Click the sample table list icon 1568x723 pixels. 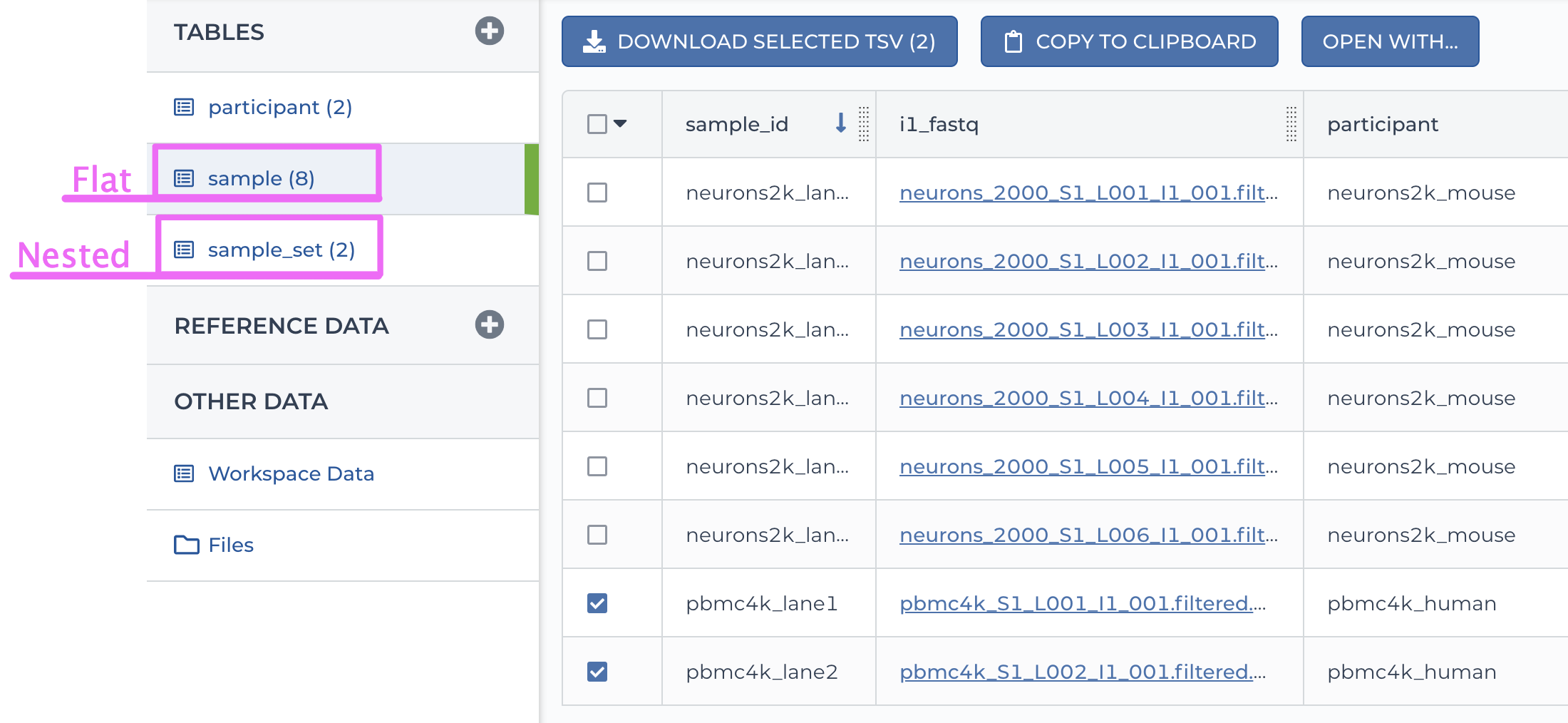[x=184, y=178]
